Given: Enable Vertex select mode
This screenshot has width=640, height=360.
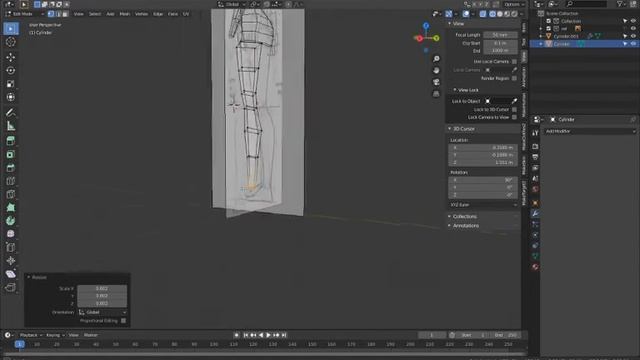Looking at the screenshot, I should pyautogui.click(x=51, y=14).
